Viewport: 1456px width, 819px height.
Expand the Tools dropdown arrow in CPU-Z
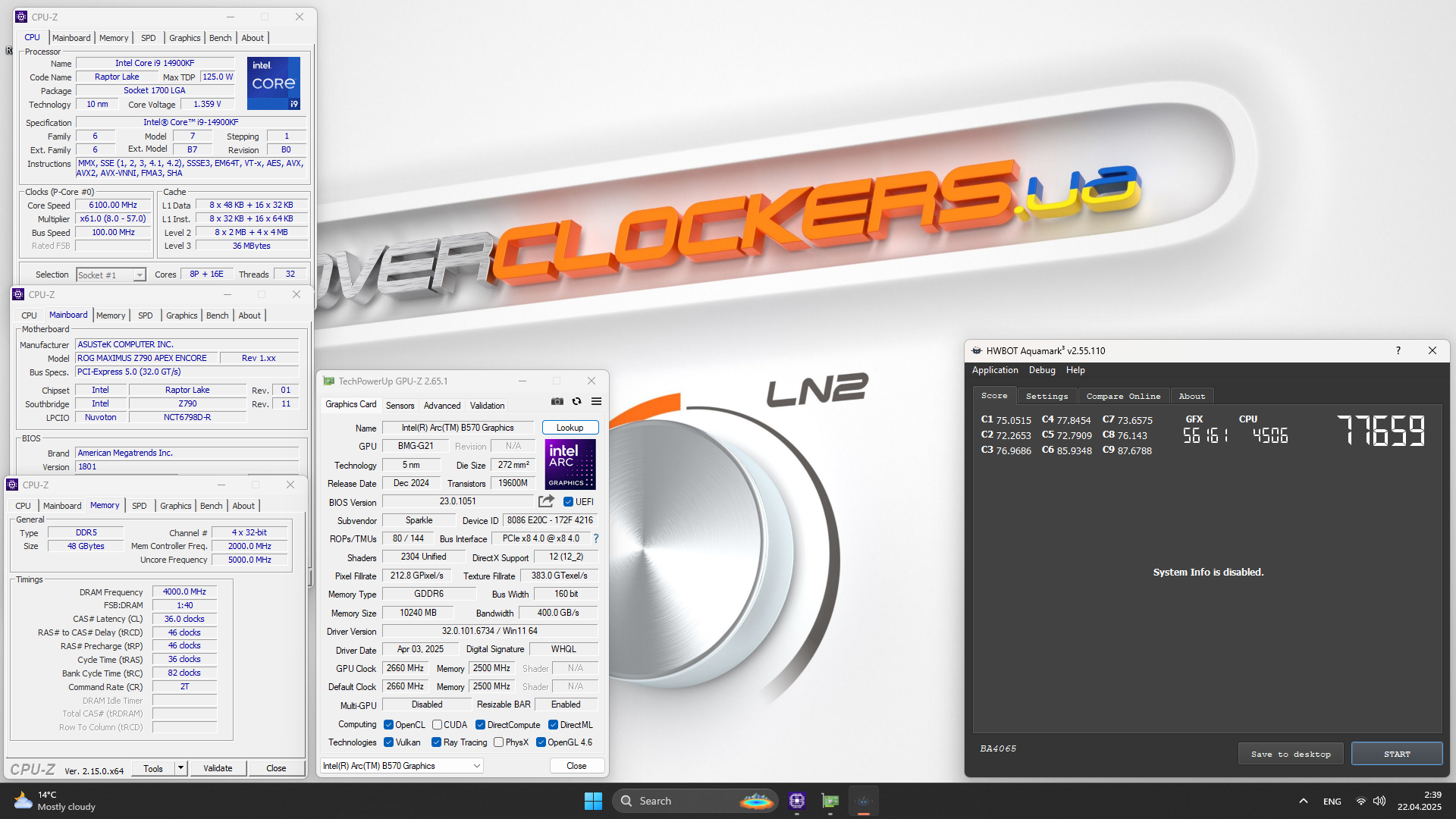pos(180,768)
